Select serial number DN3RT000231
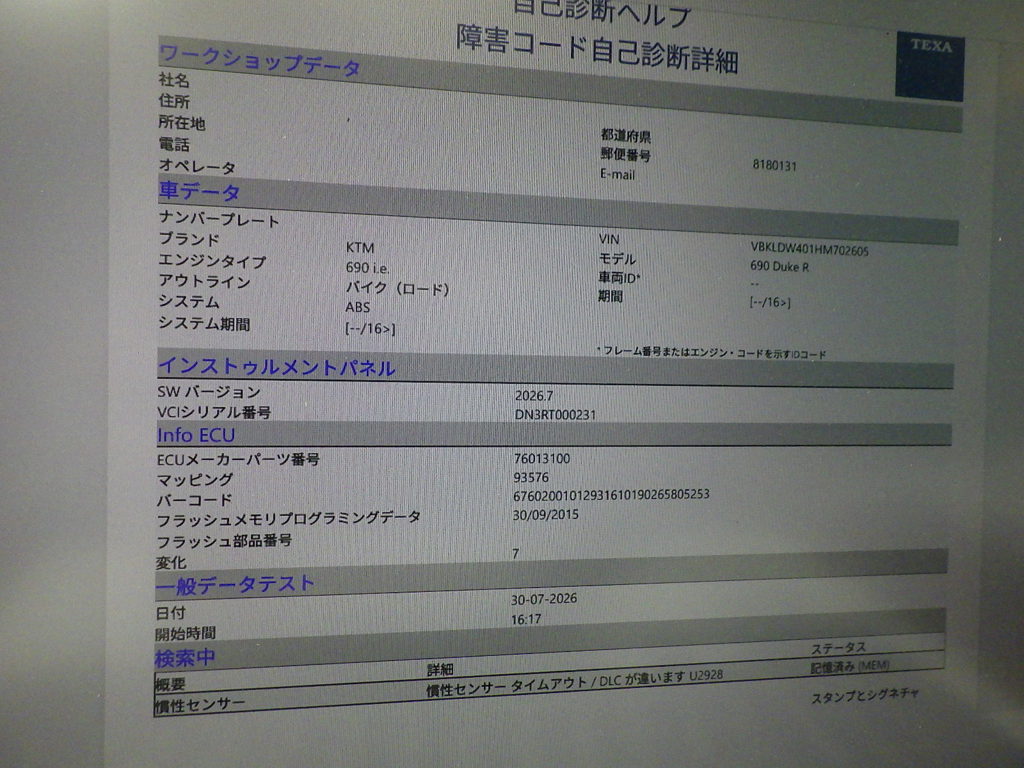 point(555,414)
